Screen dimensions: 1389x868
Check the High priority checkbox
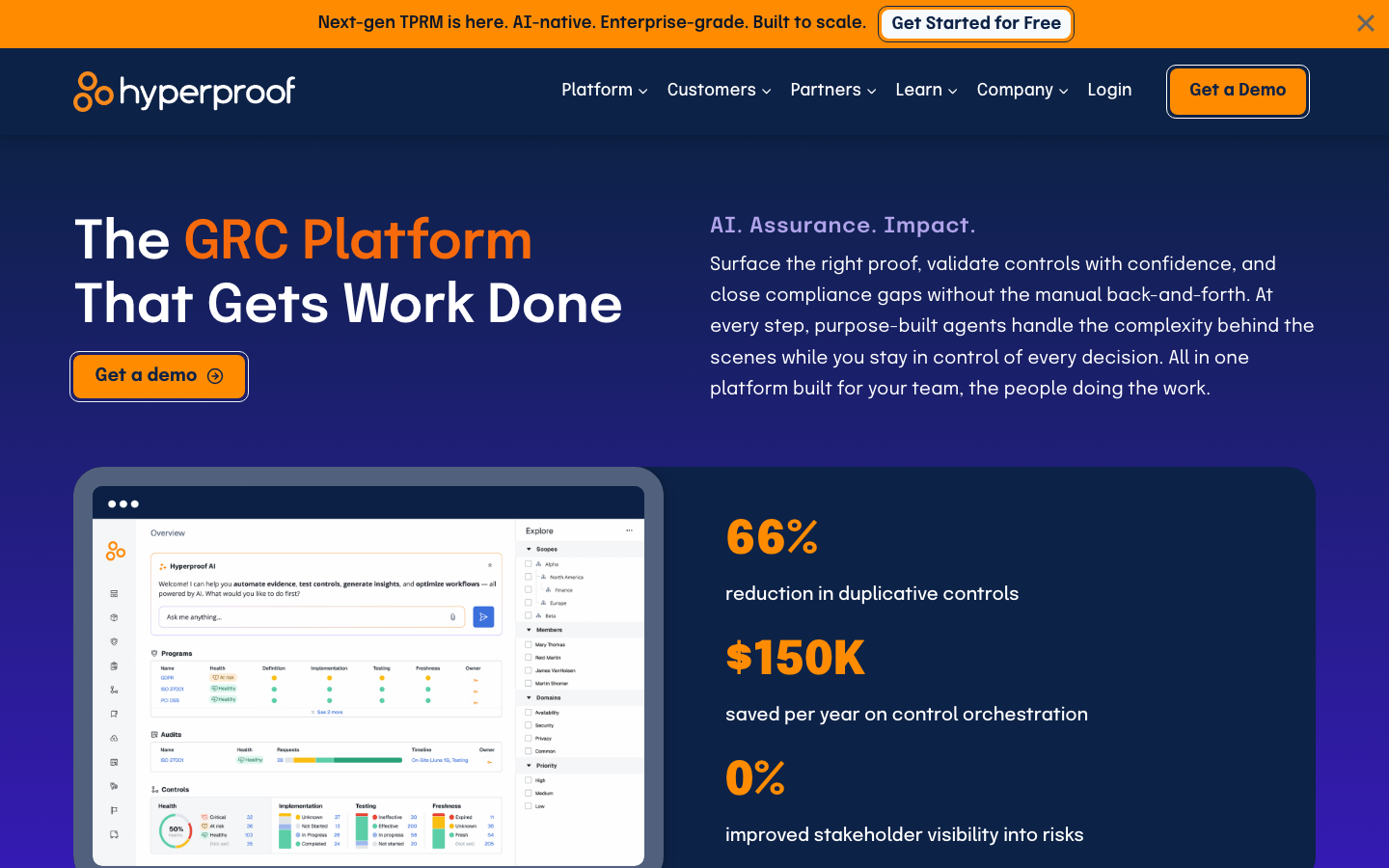[528, 780]
